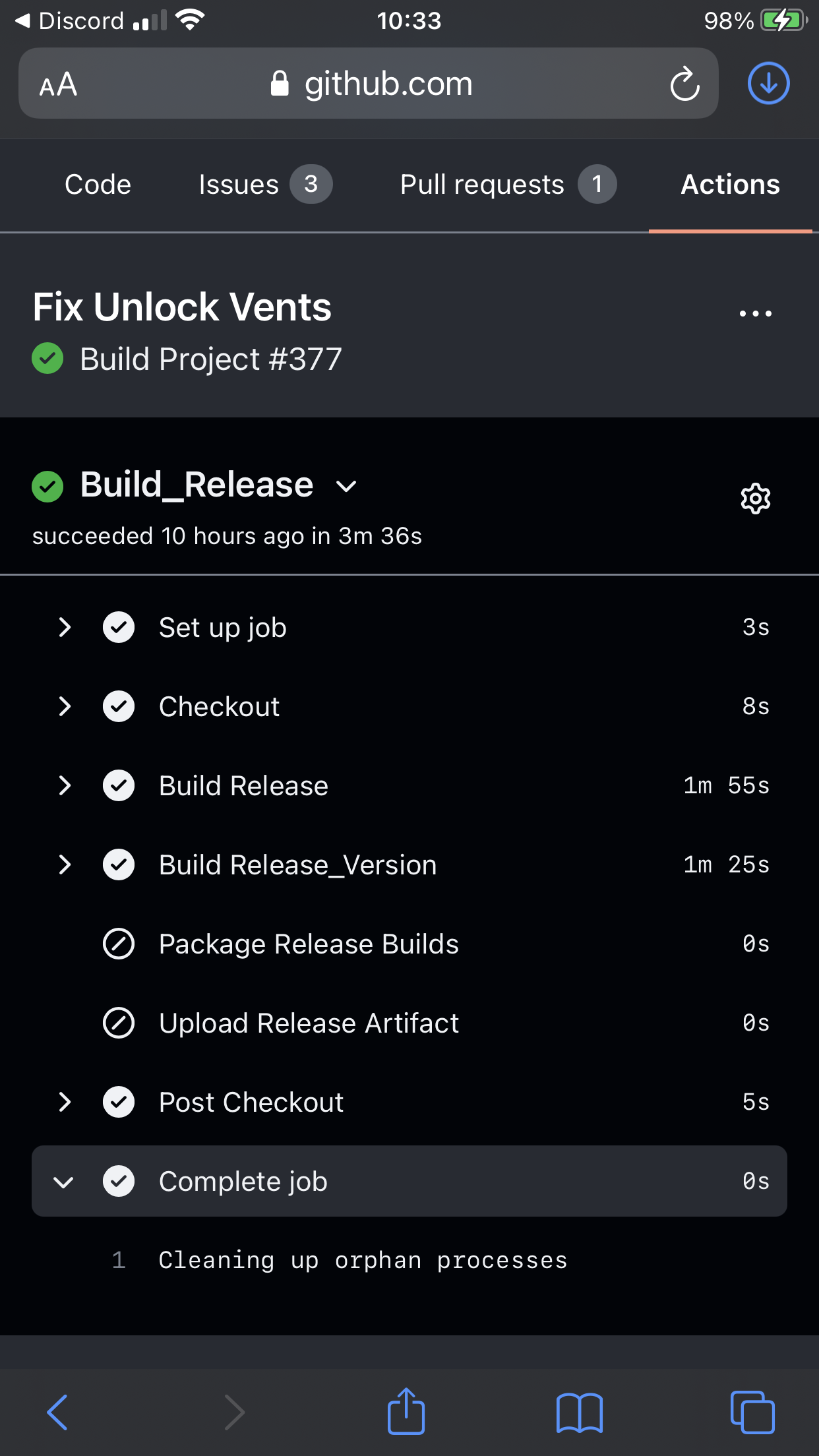Click the Code tab link
The width and height of the screenshot is (819, 1456).
click(x=97, y=185)
